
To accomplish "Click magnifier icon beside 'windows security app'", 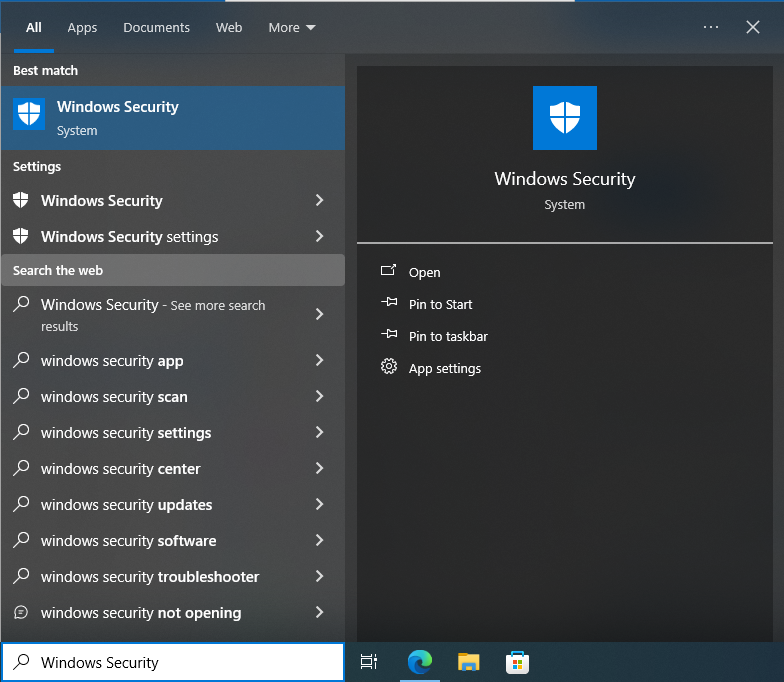I will click(x=21, y=360).
